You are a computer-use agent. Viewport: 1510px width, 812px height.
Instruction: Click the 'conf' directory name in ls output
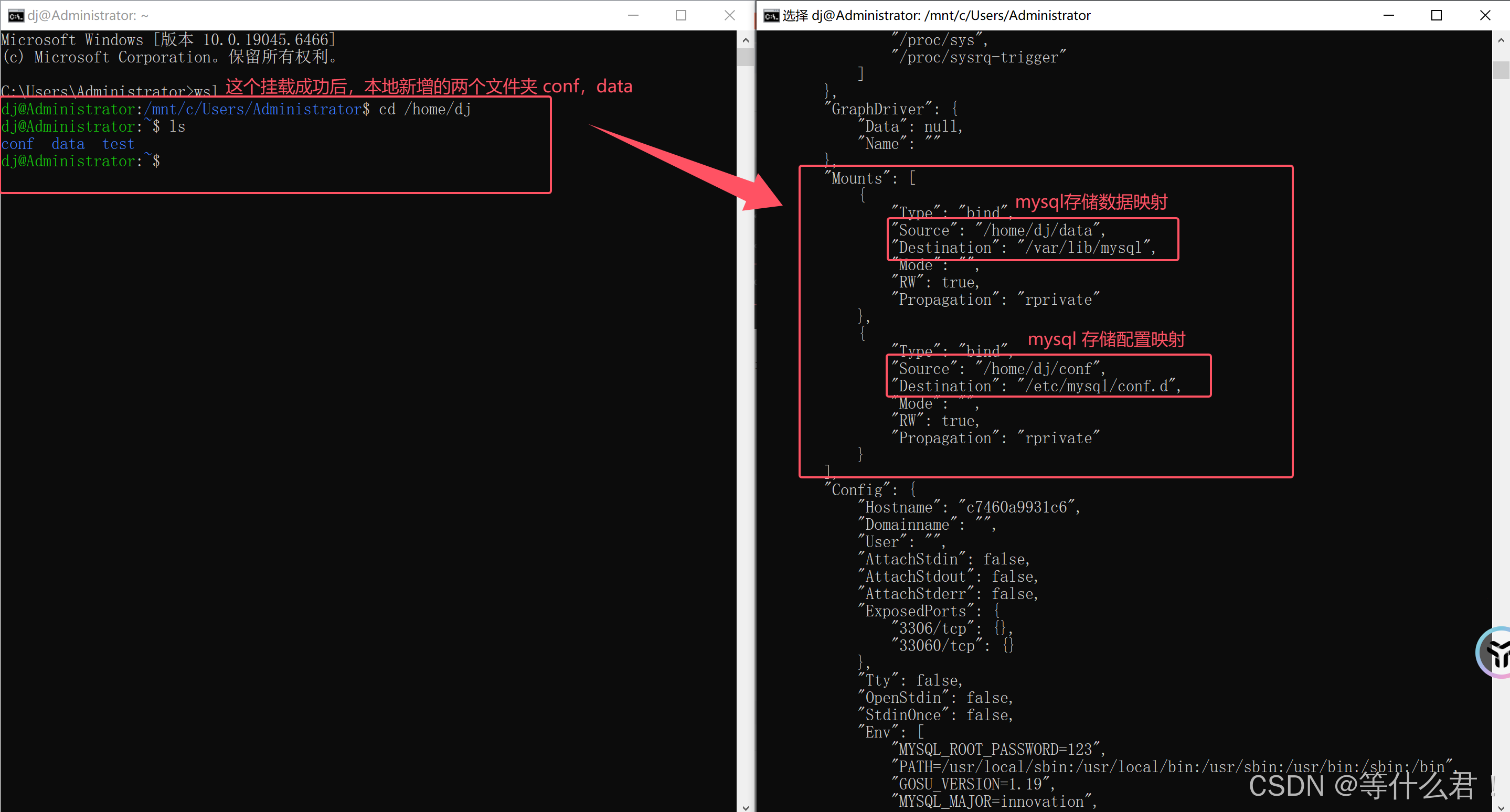(18, 144)
